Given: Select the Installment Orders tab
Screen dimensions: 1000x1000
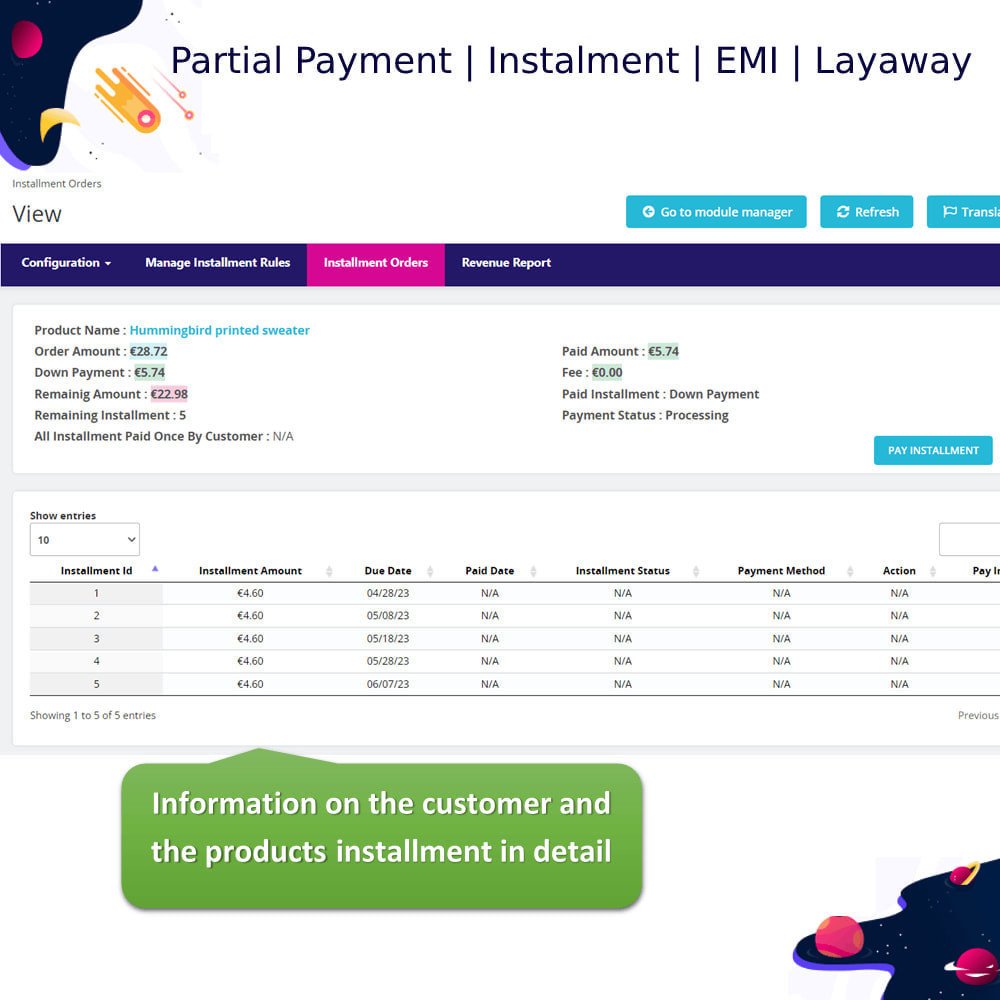Looking at the screenshot, I should pyautogui.click(x=376, y=265).
